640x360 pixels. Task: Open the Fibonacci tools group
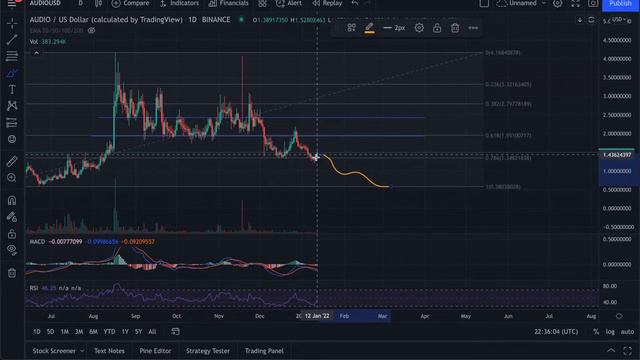click(x=12, y=56)
